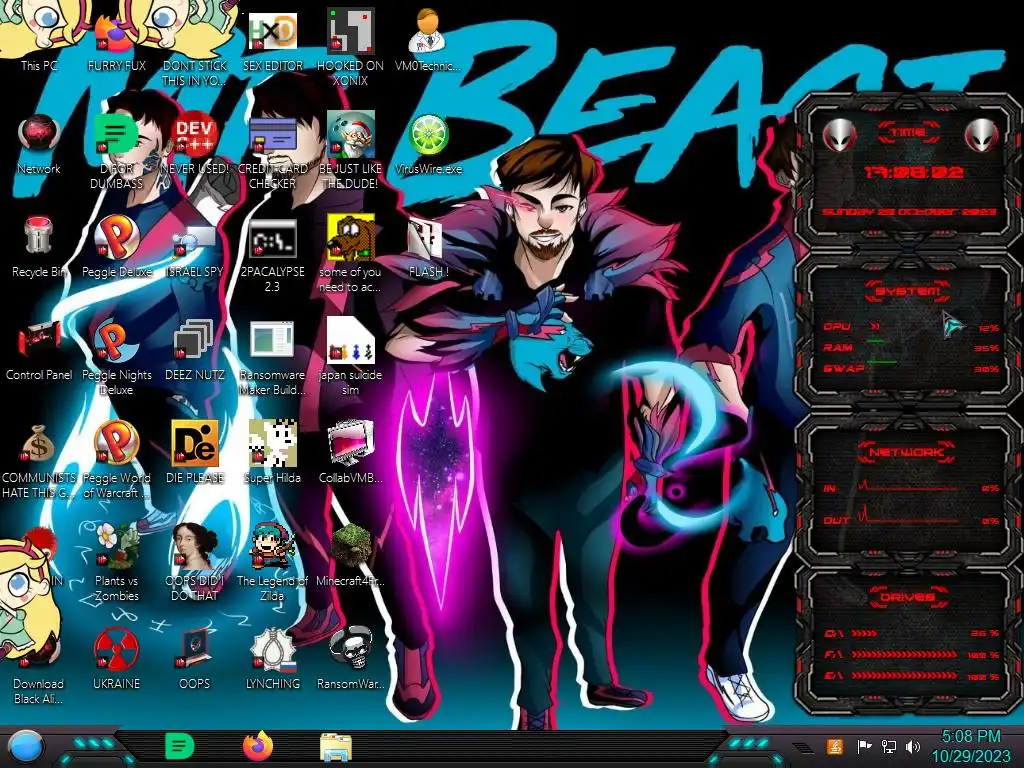The width and height of the screenshot is (1024, 768).
Task: Click the TIME widget header
Action: click(x=908, y=133)
